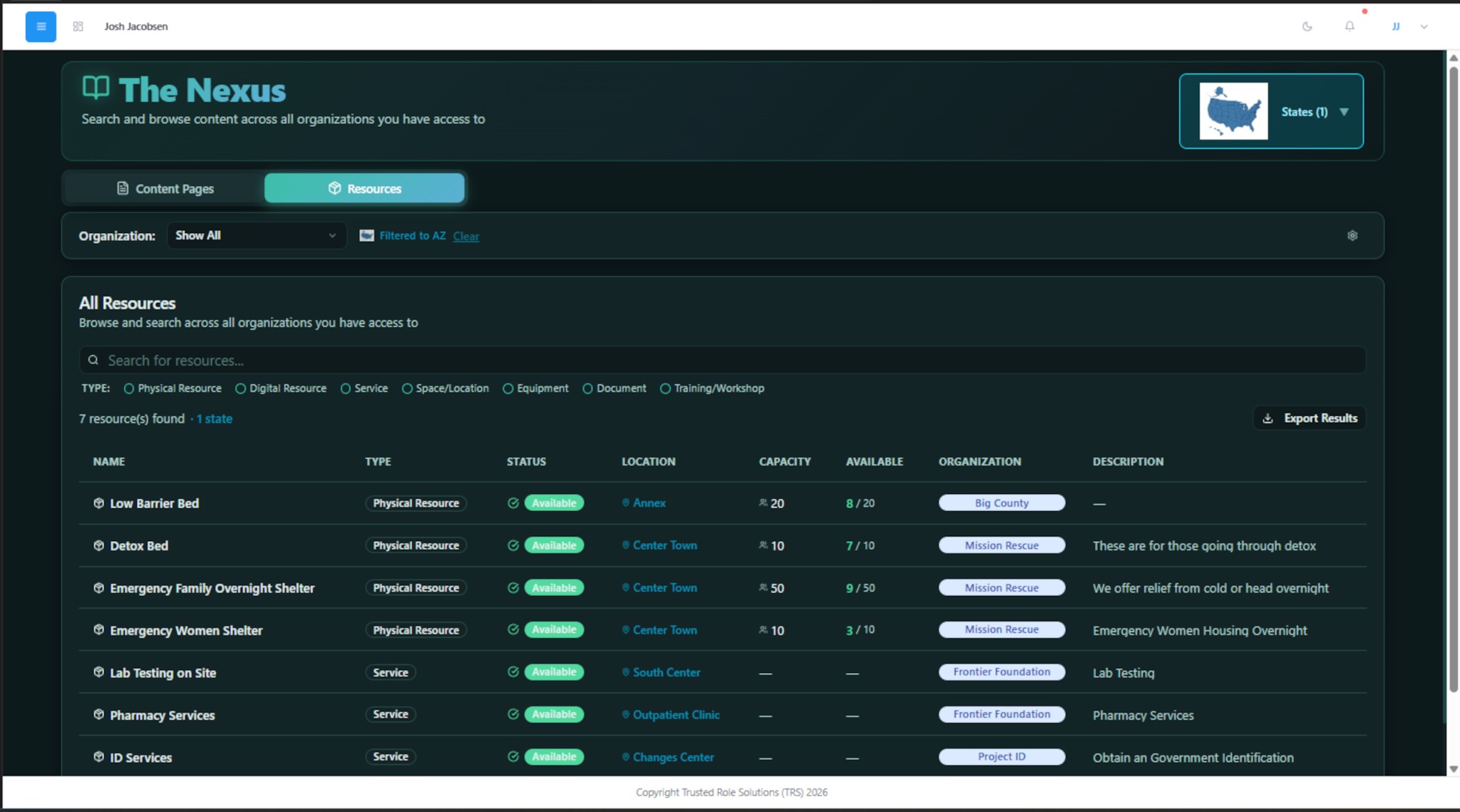
Task: Open the Organization Show All dropdown
Action: pos(256,235)
